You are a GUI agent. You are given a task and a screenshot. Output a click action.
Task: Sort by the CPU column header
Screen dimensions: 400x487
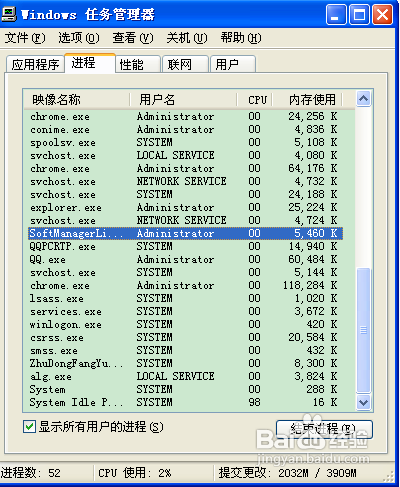pyautogui.click(x=255, y=99)
